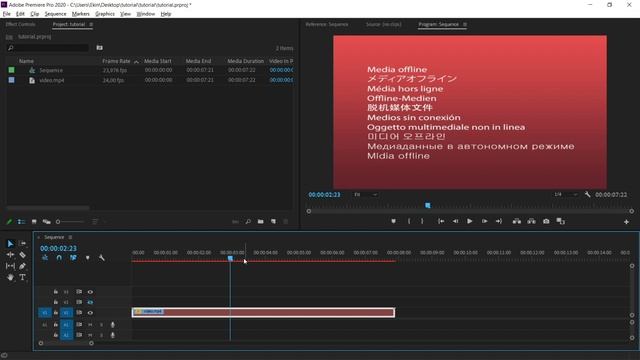Step forward one frame in Program monitor
The width and height of the screenshot is (640, 360).
[484, 221]
